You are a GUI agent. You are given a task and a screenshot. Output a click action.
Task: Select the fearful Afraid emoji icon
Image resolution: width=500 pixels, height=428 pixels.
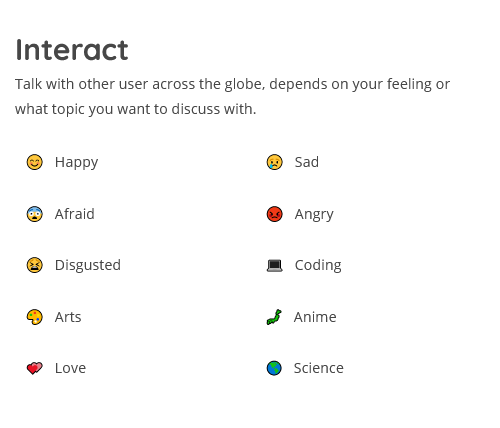tap(35, 214)
